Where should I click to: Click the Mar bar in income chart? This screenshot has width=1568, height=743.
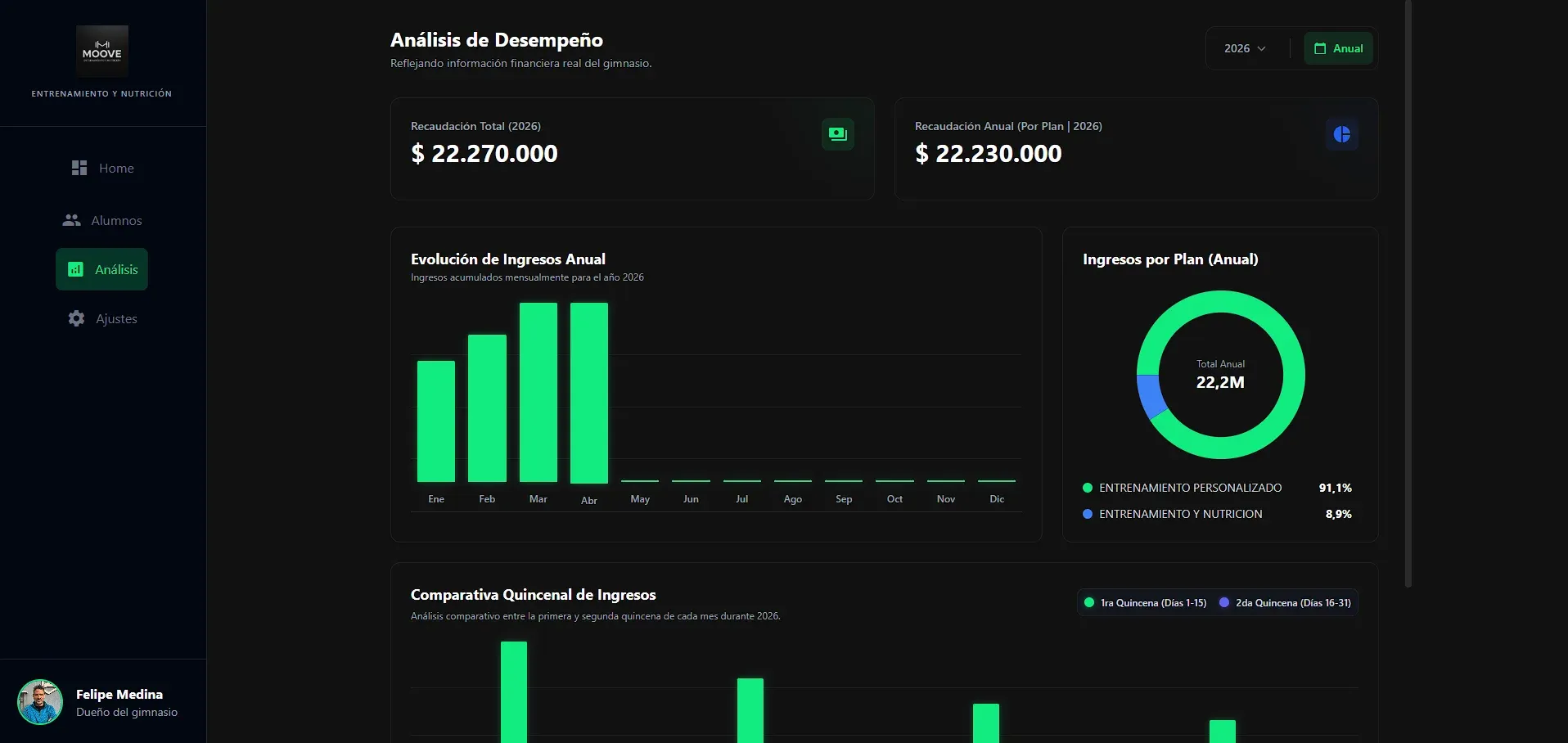coord(538,392)
